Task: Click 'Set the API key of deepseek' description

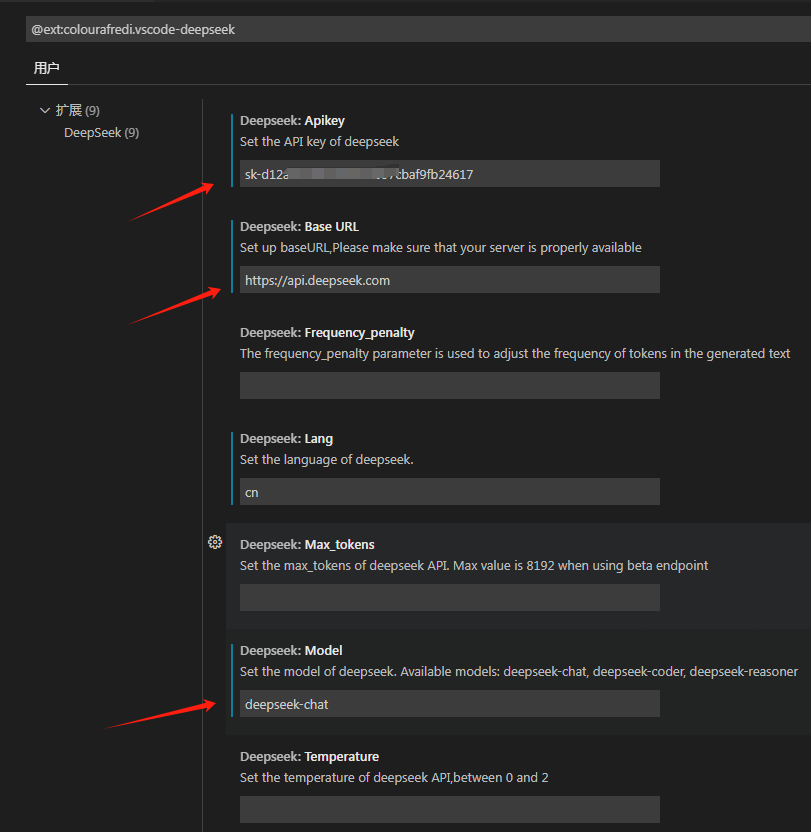Action: (320, 142)
